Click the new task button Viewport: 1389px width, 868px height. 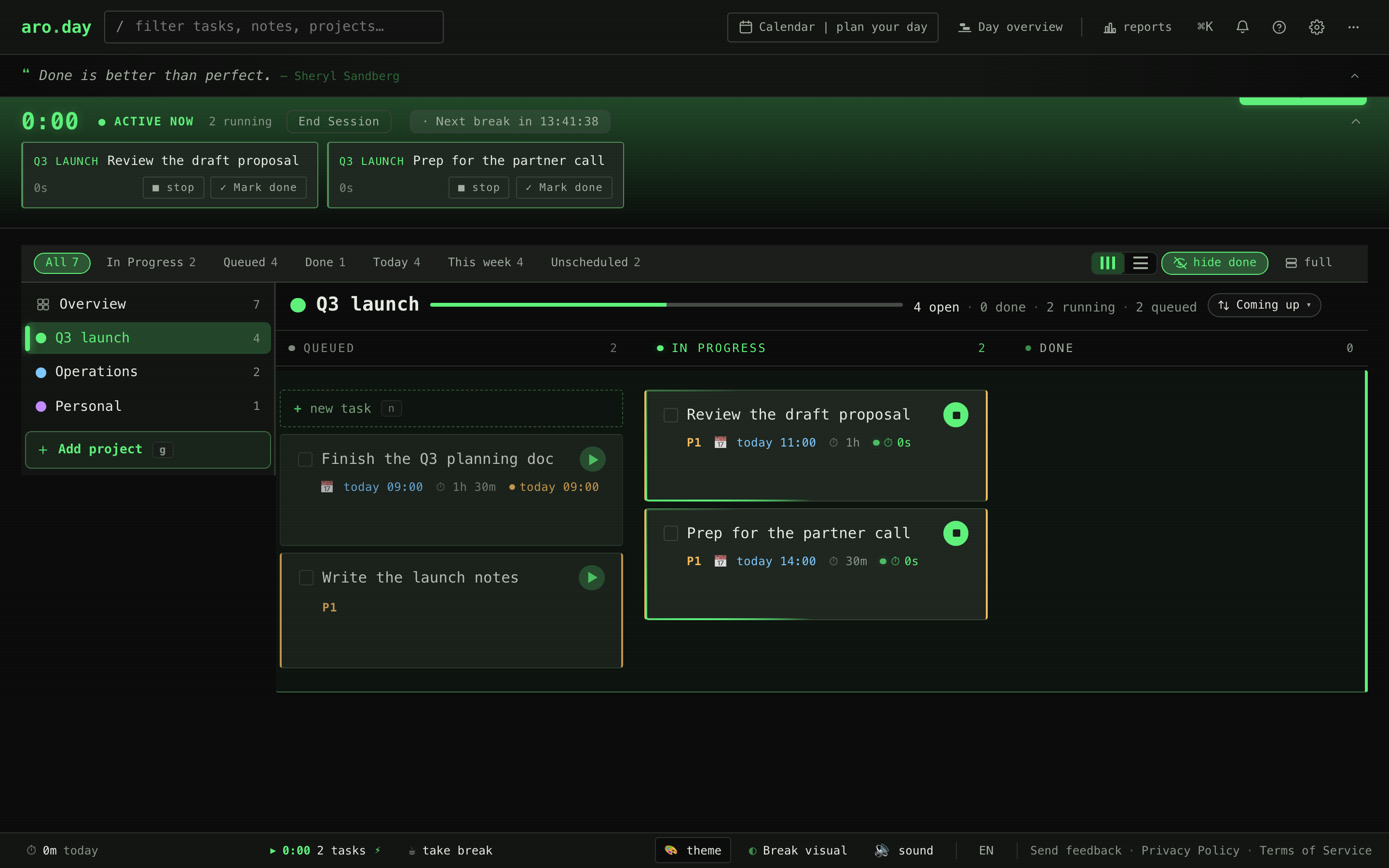pos(451,409)
